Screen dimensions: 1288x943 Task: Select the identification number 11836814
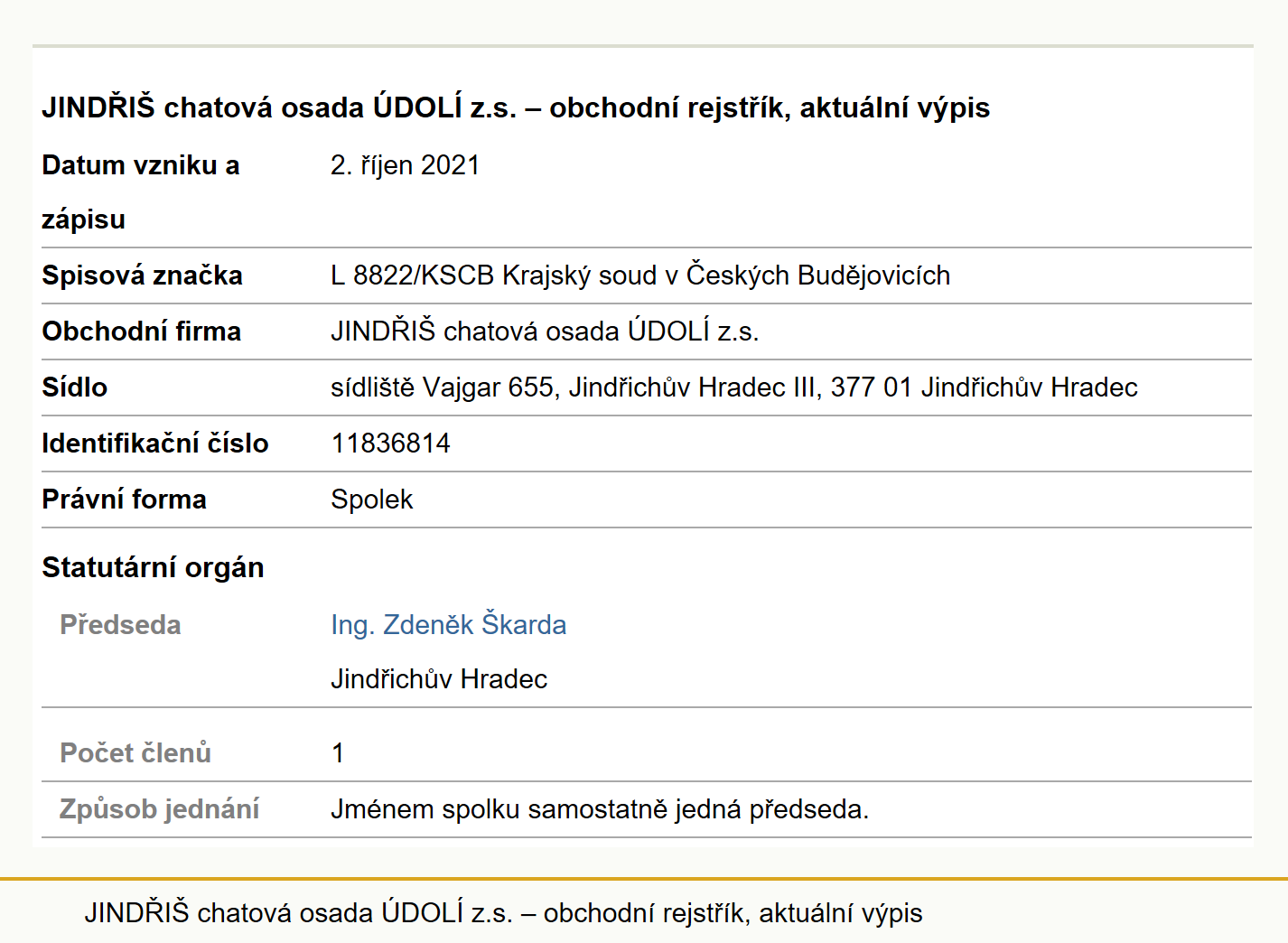click(x=390, y=443)
